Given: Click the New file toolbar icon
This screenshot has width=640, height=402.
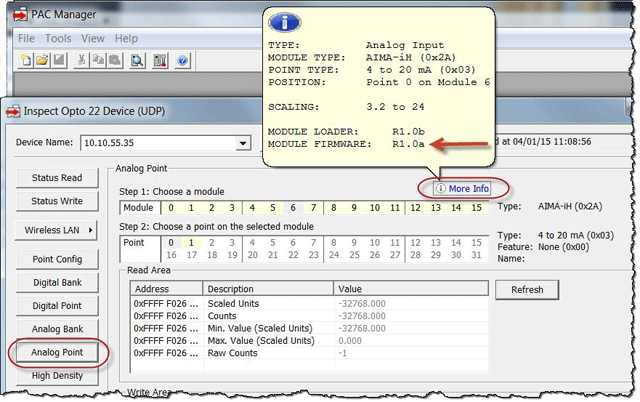Looking at the screenshot, I should pos(26,61).
